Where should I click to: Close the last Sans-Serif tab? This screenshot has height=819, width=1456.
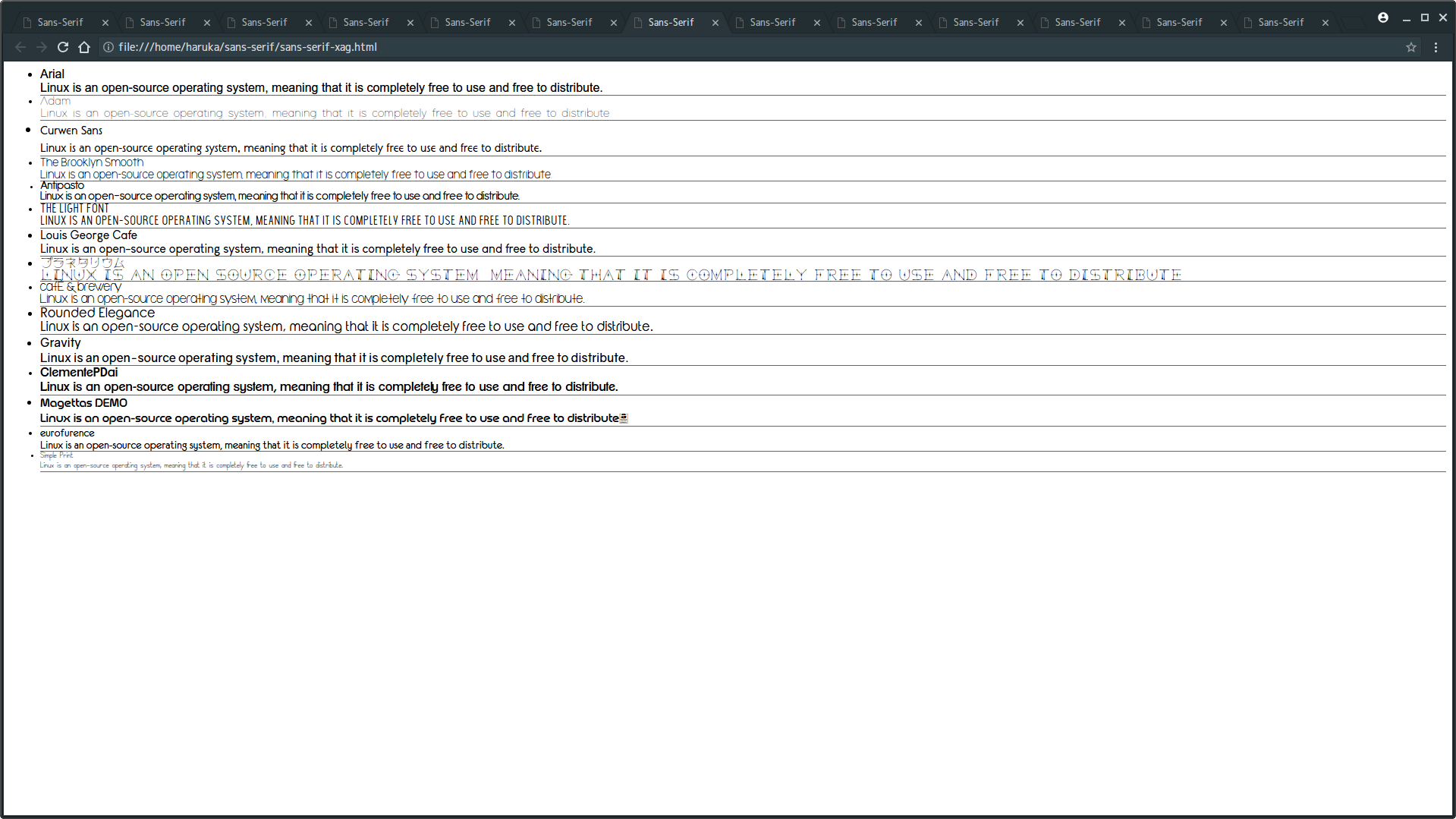[1325, 23]
